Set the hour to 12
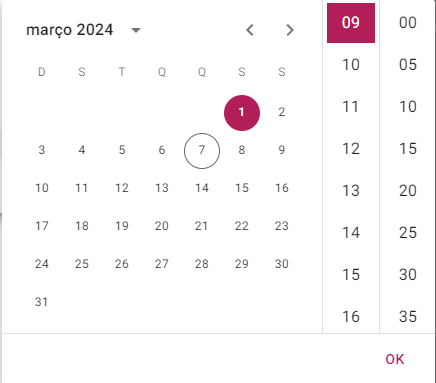Image resolution: width=436 pixels, height=383 pixels. click(x=351, y=149)
